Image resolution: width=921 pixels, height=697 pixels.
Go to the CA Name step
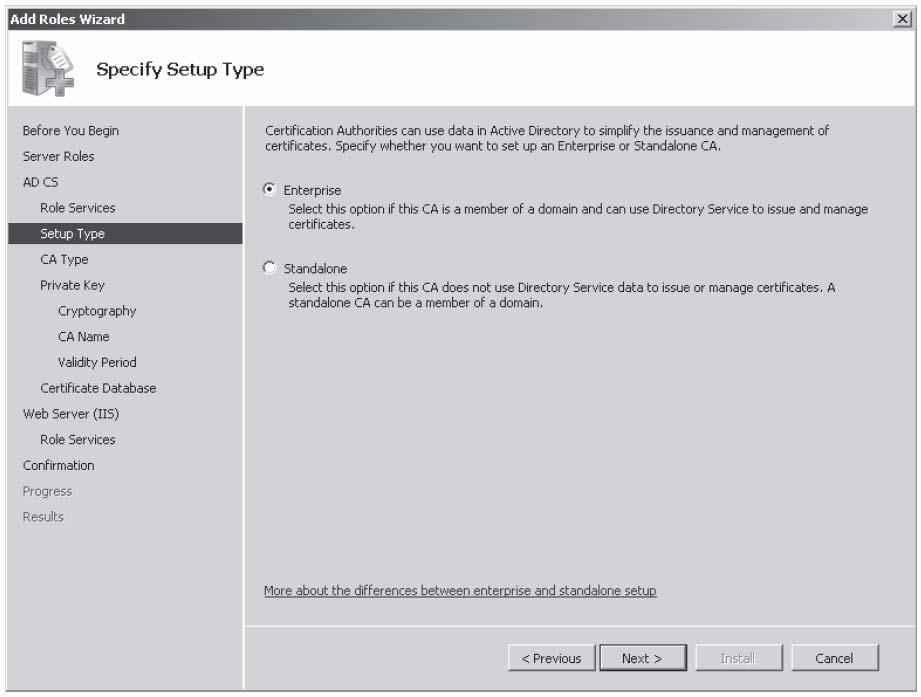[x=83, y=336]
